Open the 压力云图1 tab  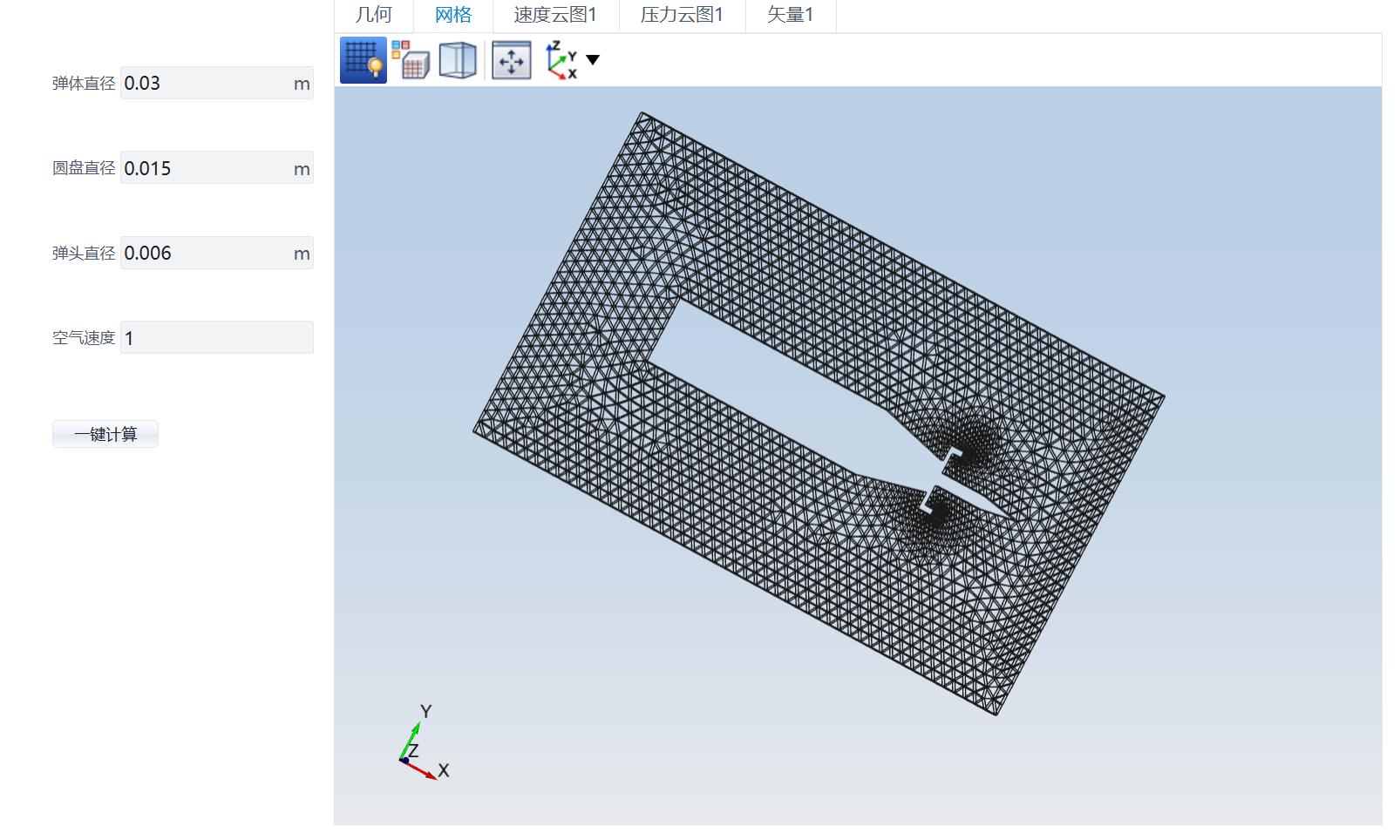point(682,15)
